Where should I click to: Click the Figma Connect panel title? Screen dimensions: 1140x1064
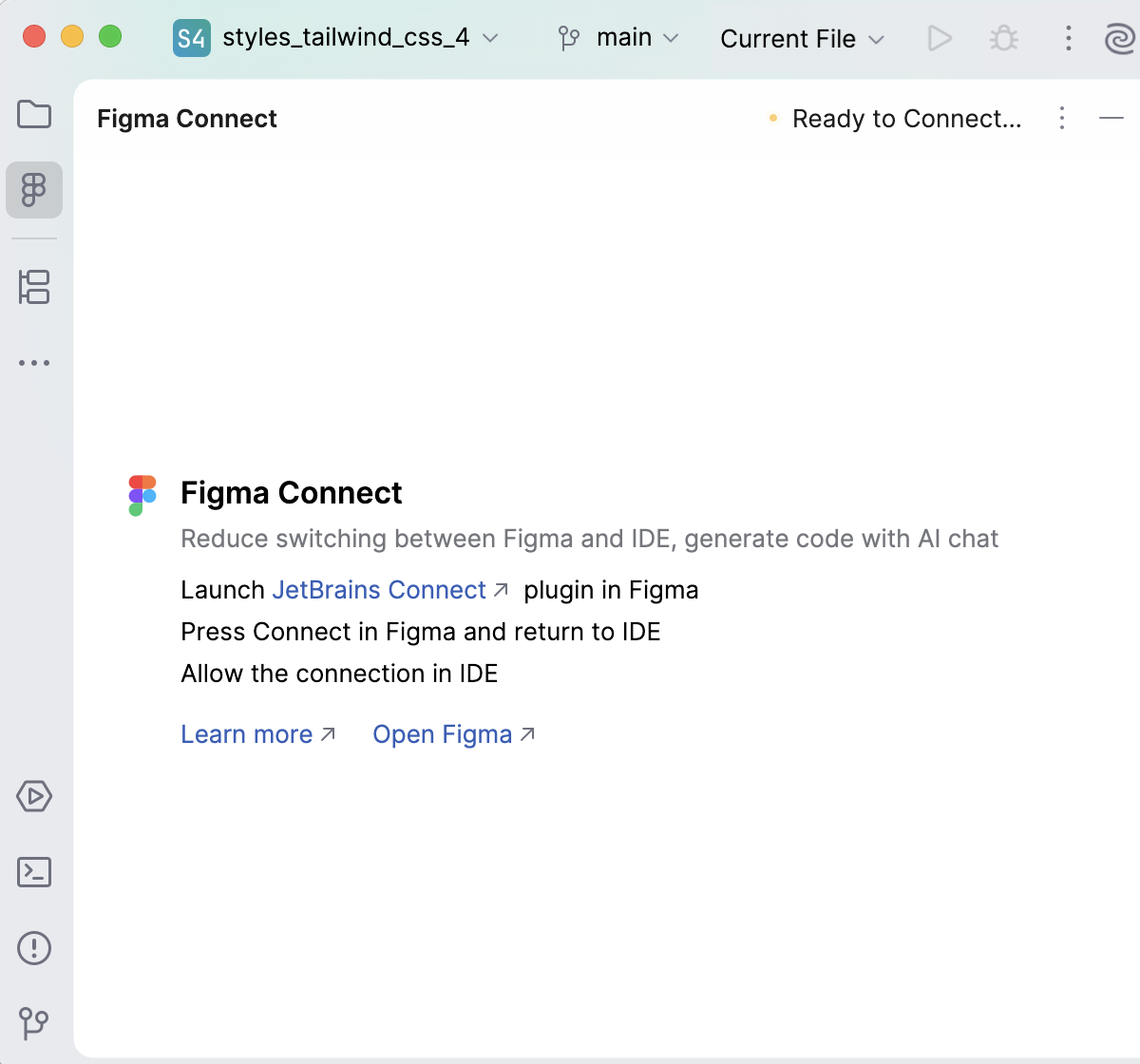187,119
